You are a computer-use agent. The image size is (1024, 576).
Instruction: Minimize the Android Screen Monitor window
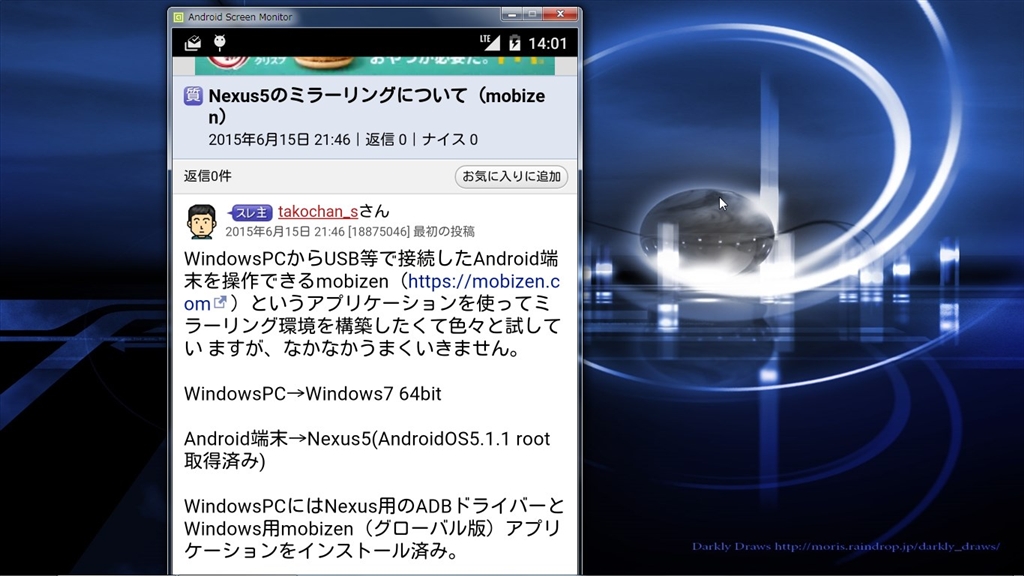(511, 14)
